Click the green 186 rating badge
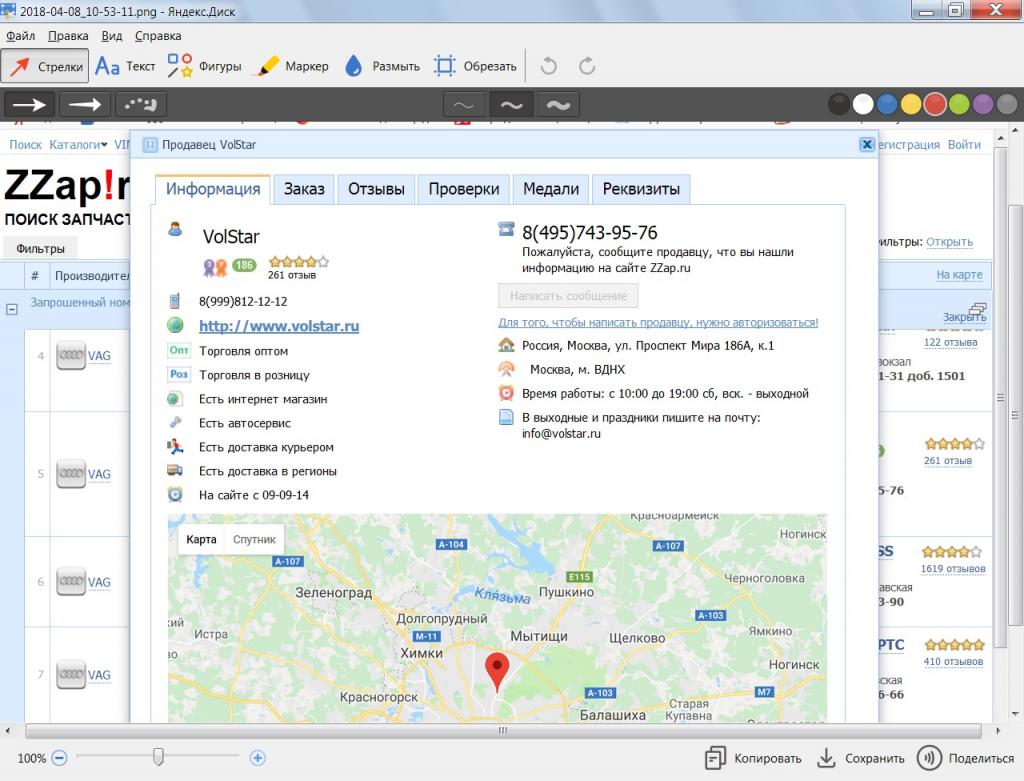 [244, 265]
